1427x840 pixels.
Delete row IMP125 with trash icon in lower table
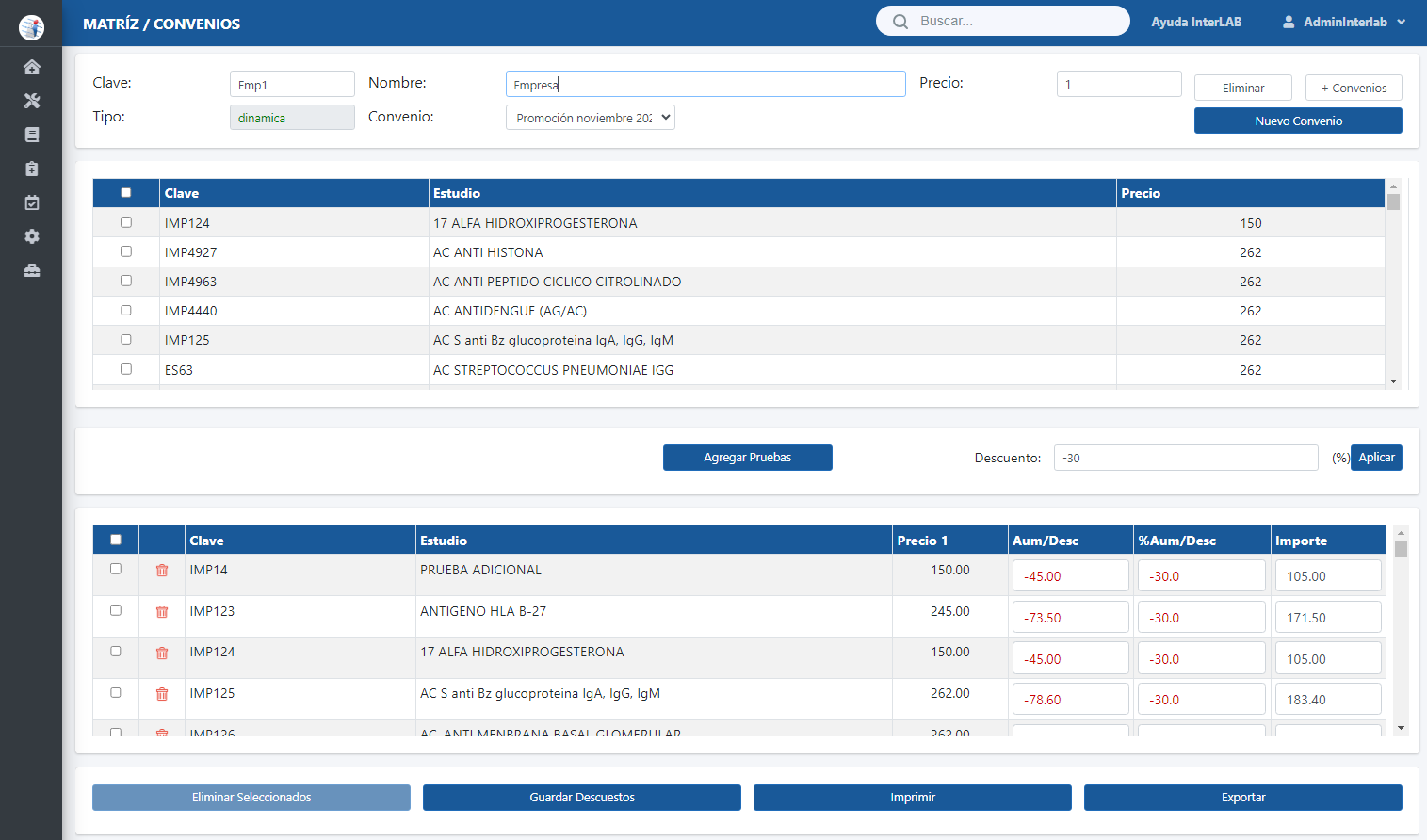click(x=162, y=694)
